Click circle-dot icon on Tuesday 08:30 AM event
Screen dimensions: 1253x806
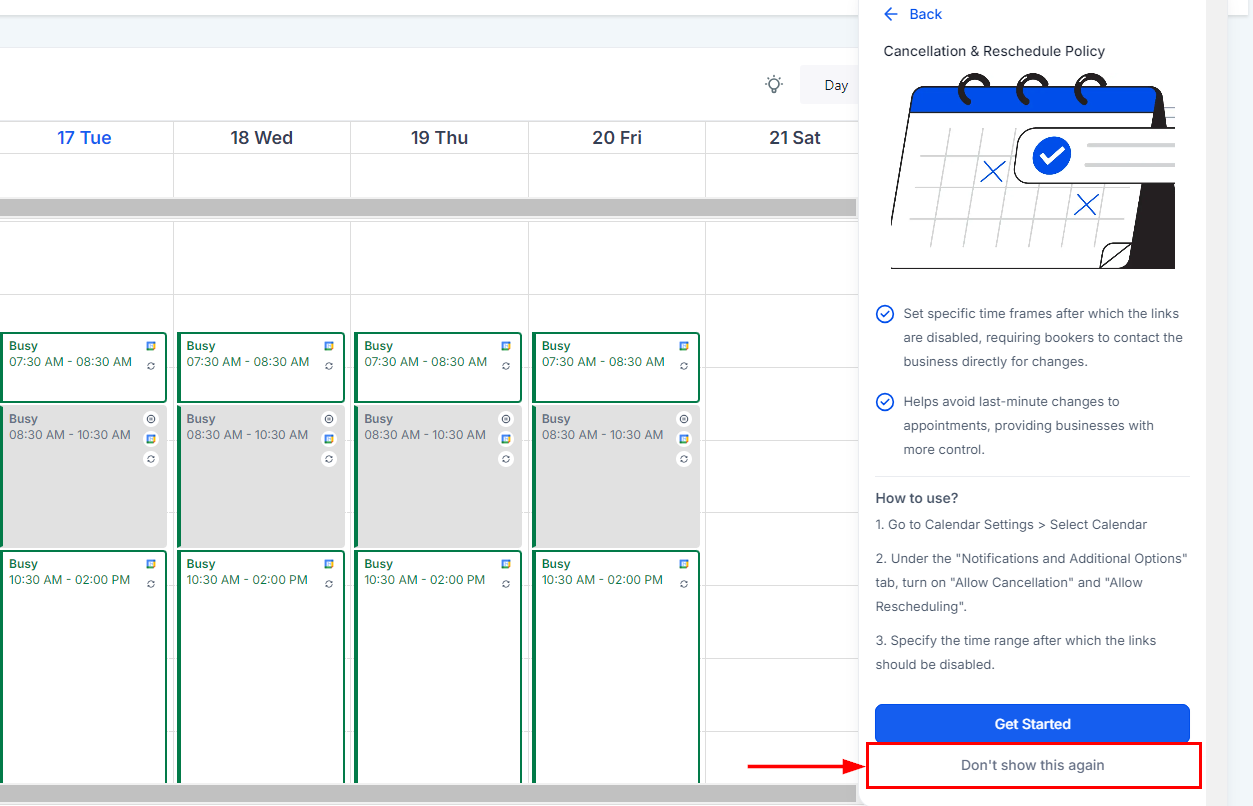[151, 419]
